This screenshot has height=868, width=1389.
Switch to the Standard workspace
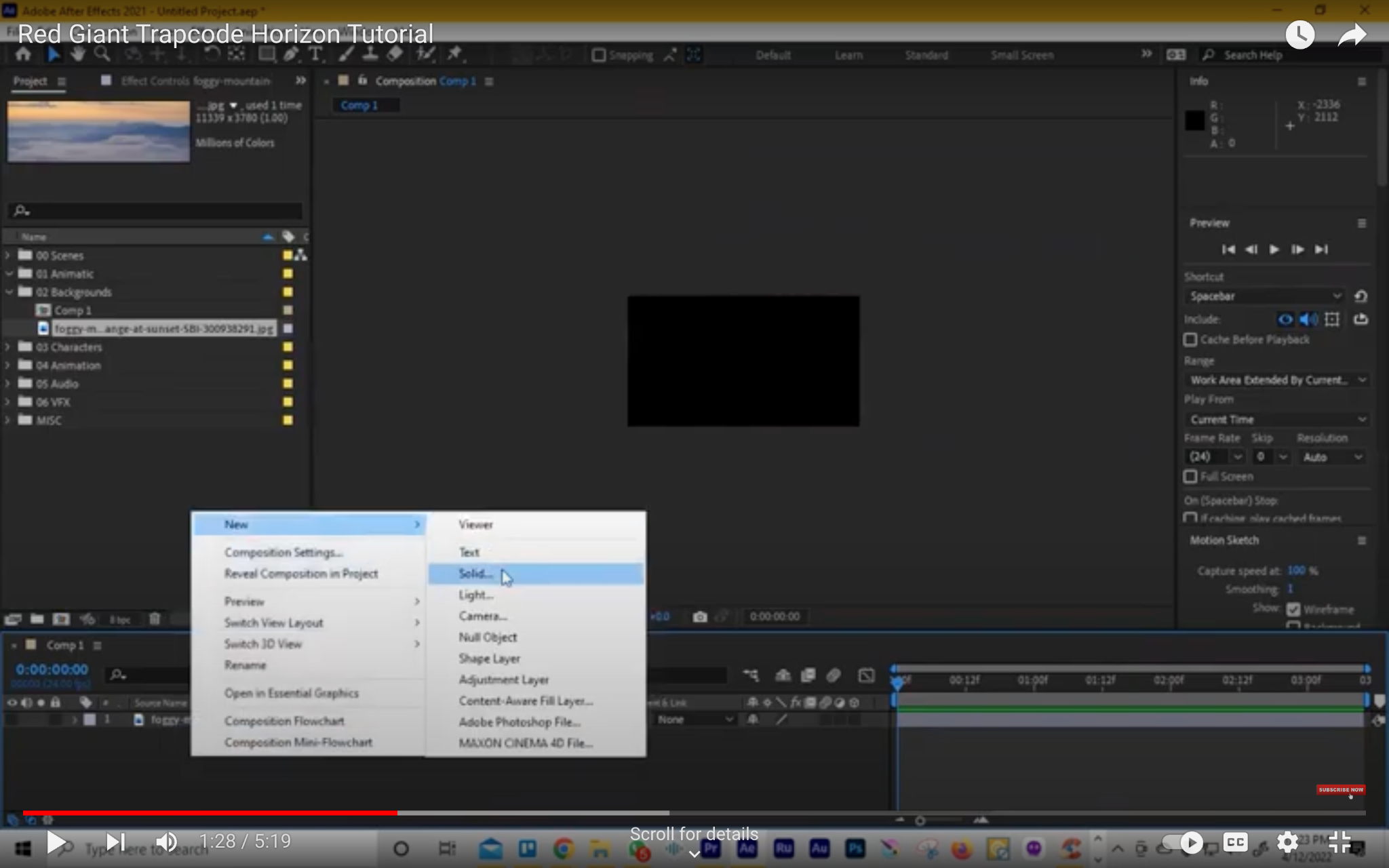(926, 55)
